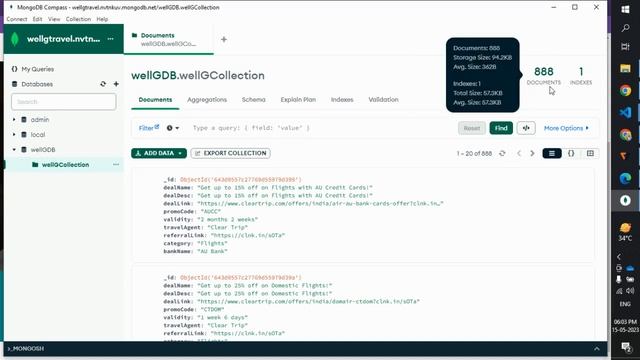
Task: Open My Queries in sidebar
Action: point(38,69)
